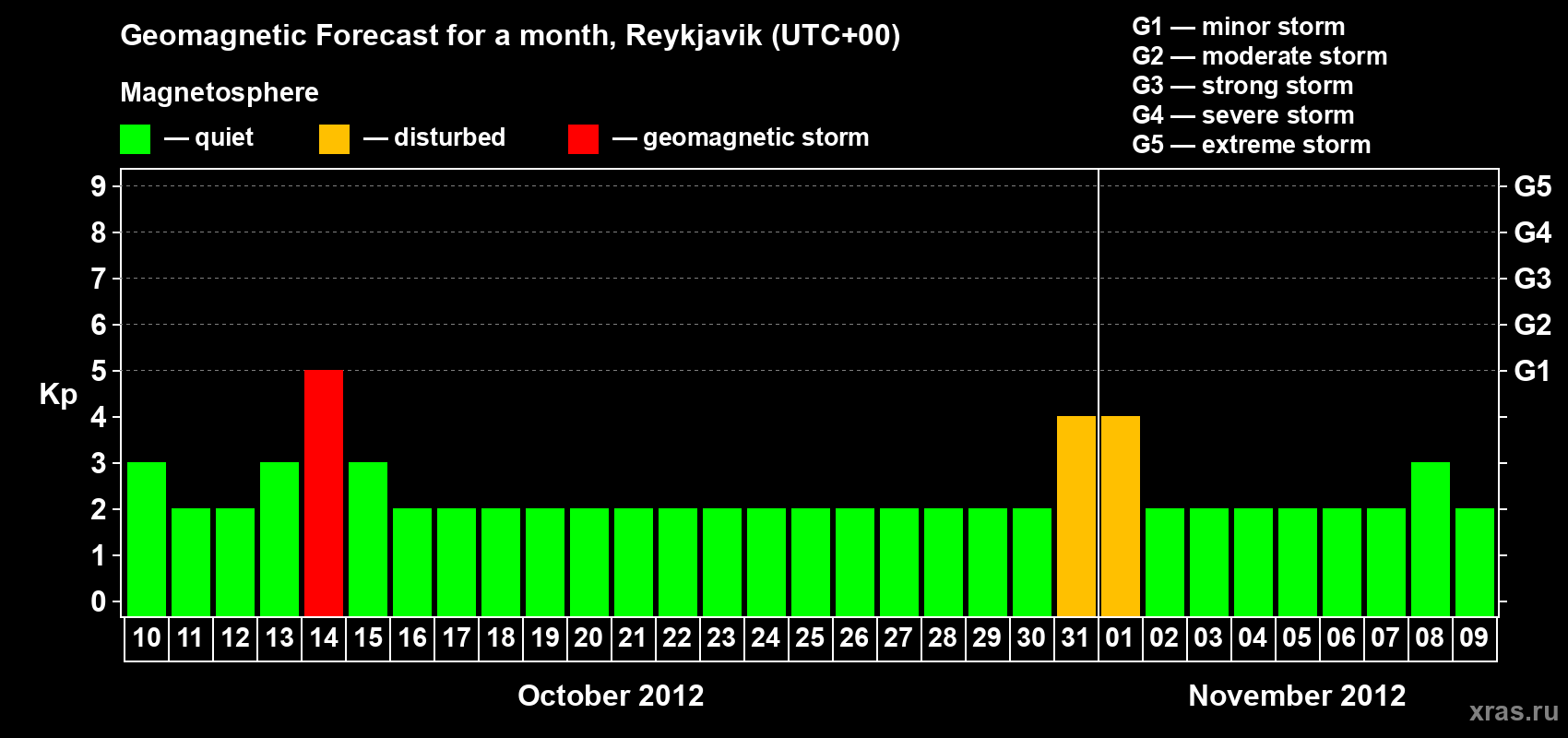Click the 'October 2012' month label
The width and height of the screenshot is (1568, 738).
[x=611, y=695]
